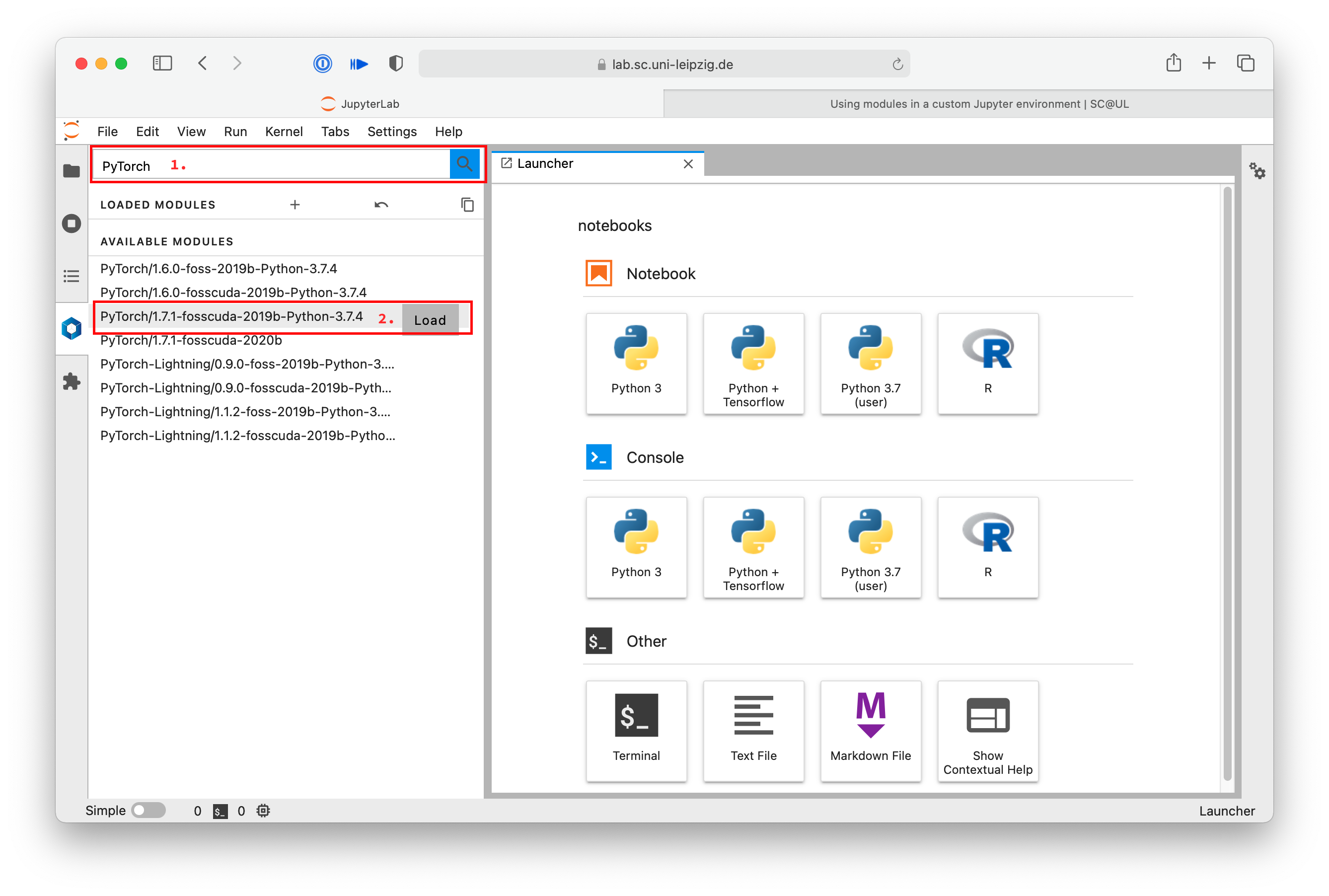Select PyTorch/1.7.1-fosscuda-2020b module
The height and width of the screenshot is (896, 1329).
click(x=191, y=341)
